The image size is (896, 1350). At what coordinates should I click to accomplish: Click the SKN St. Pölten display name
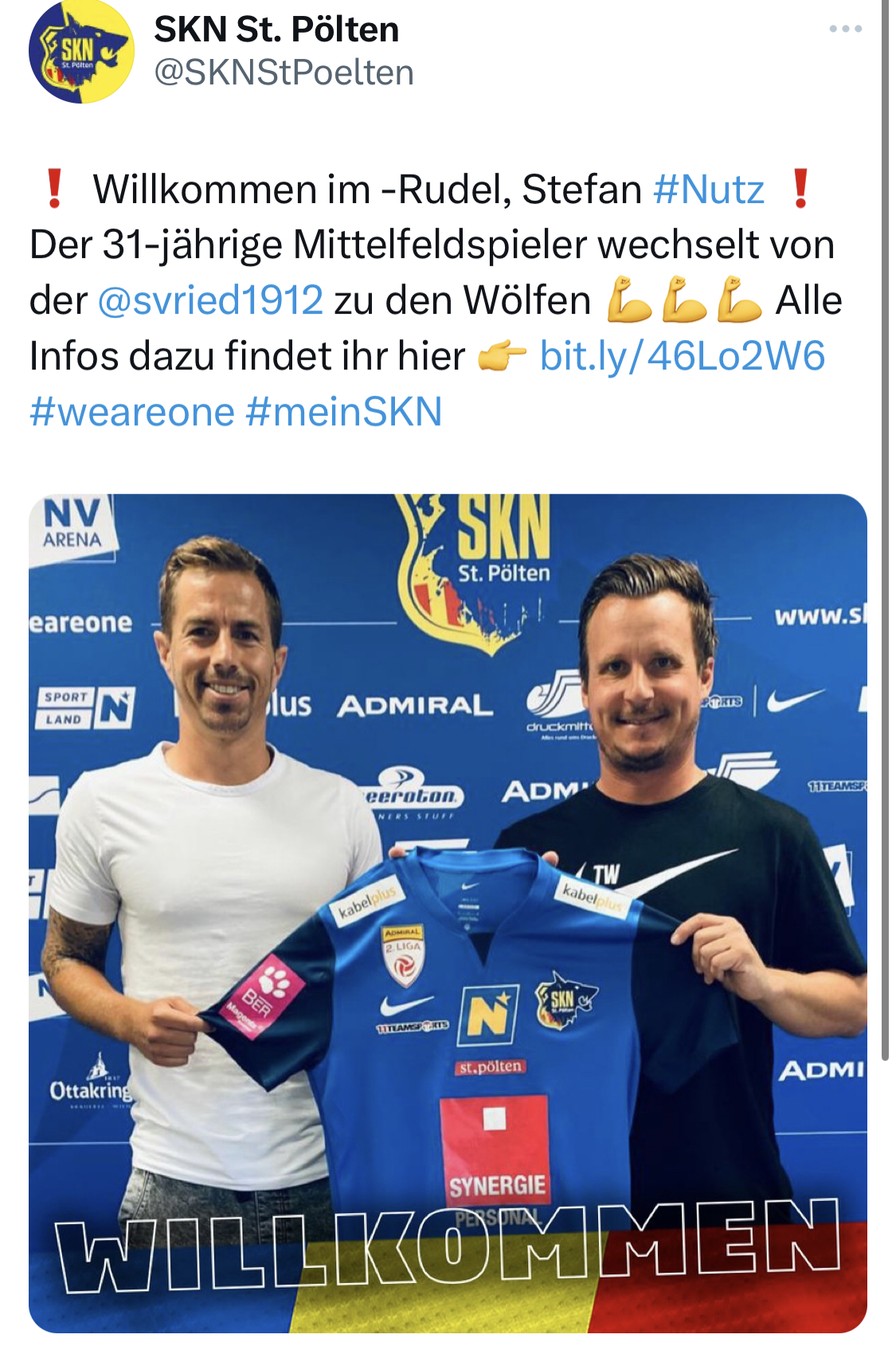(x=276, y=29)
